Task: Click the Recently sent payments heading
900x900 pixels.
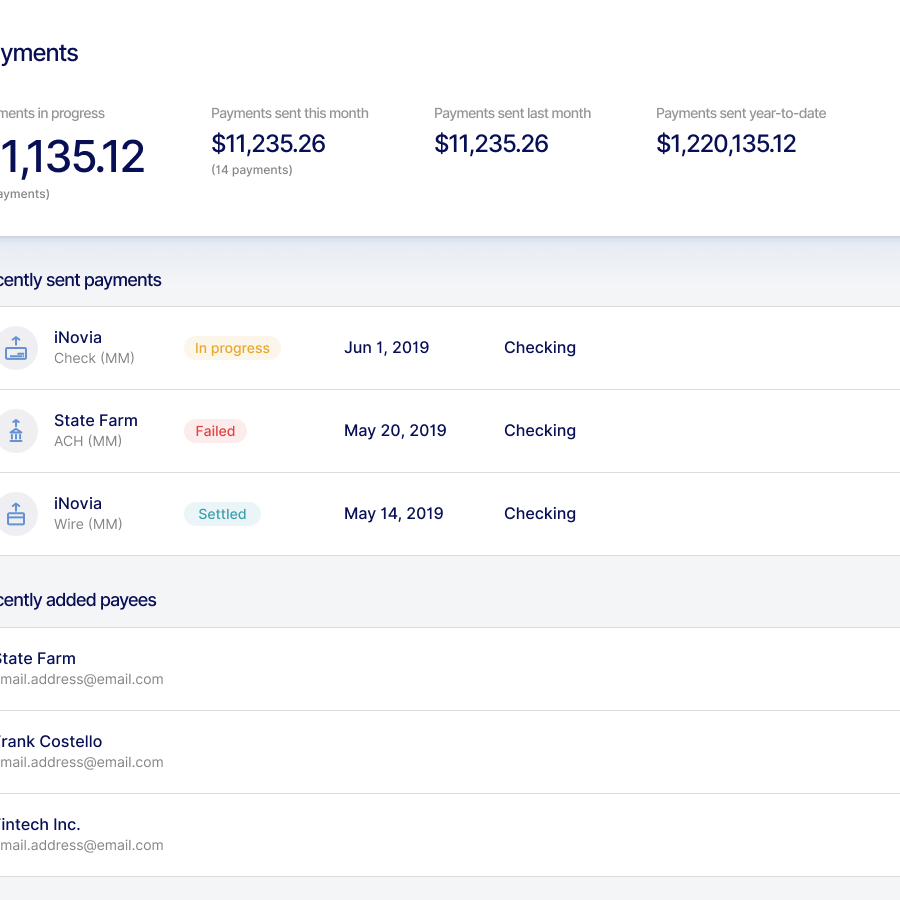Action: [80, 280]
